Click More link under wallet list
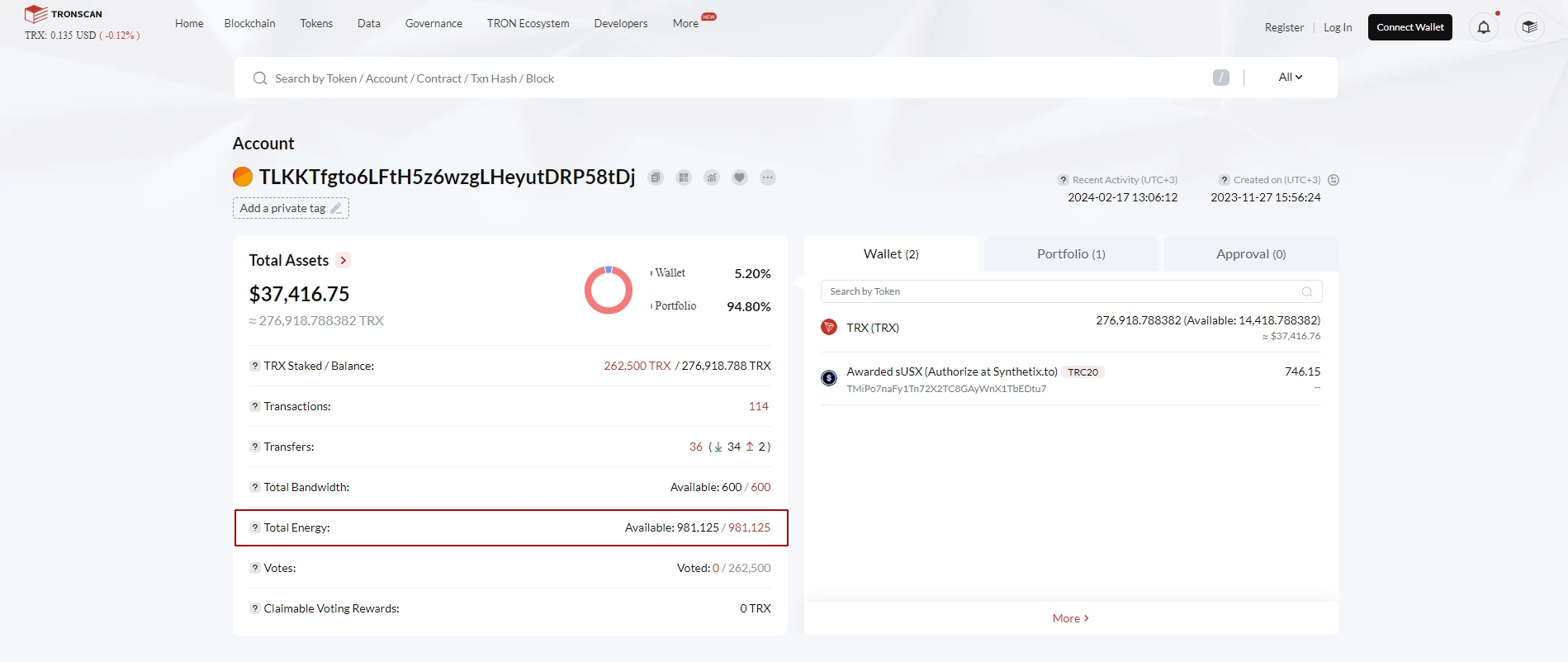The height and width of the screenshot is (662, 1568). 1071,618
